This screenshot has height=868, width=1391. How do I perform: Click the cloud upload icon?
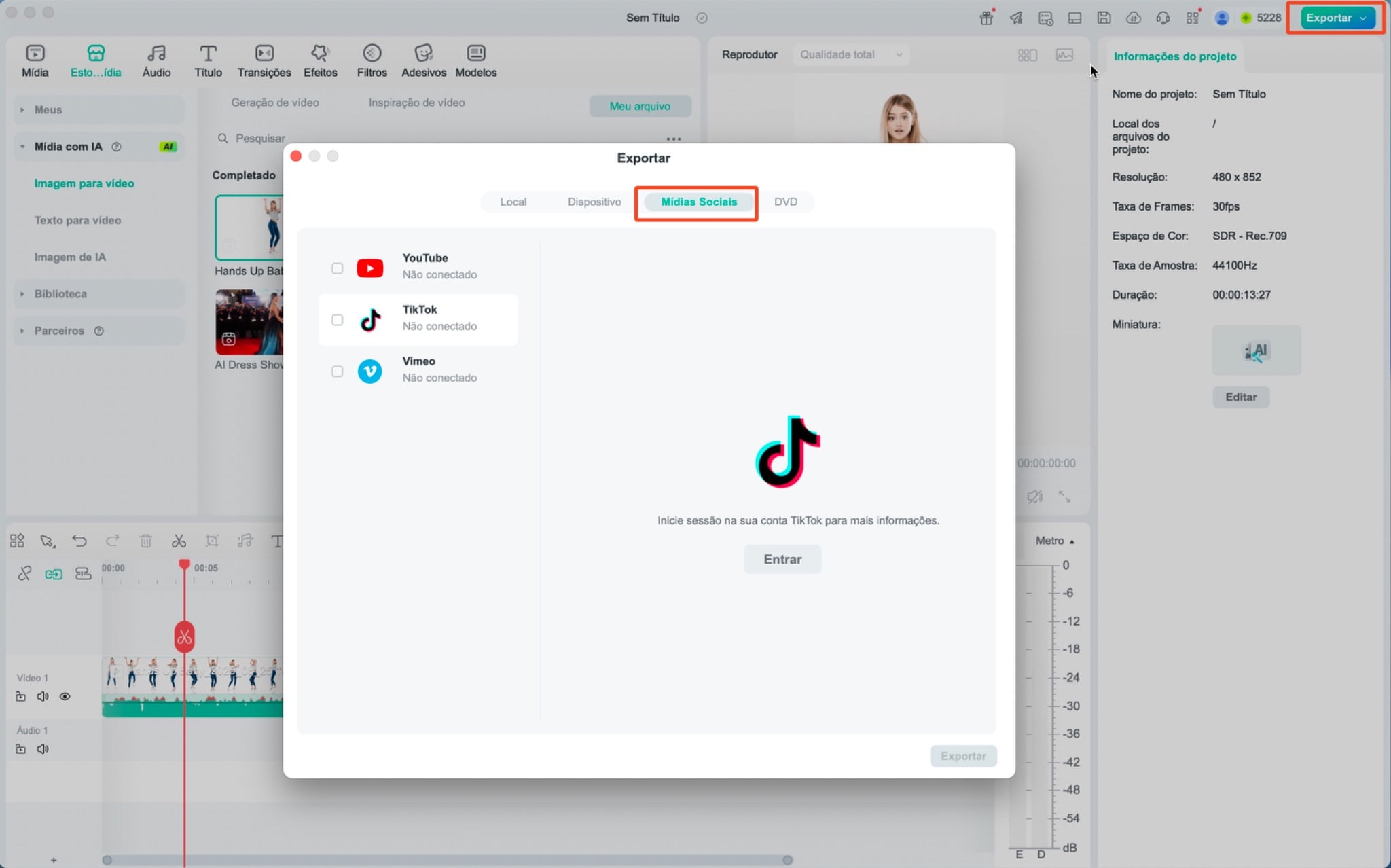click(x=1134, y=18)
